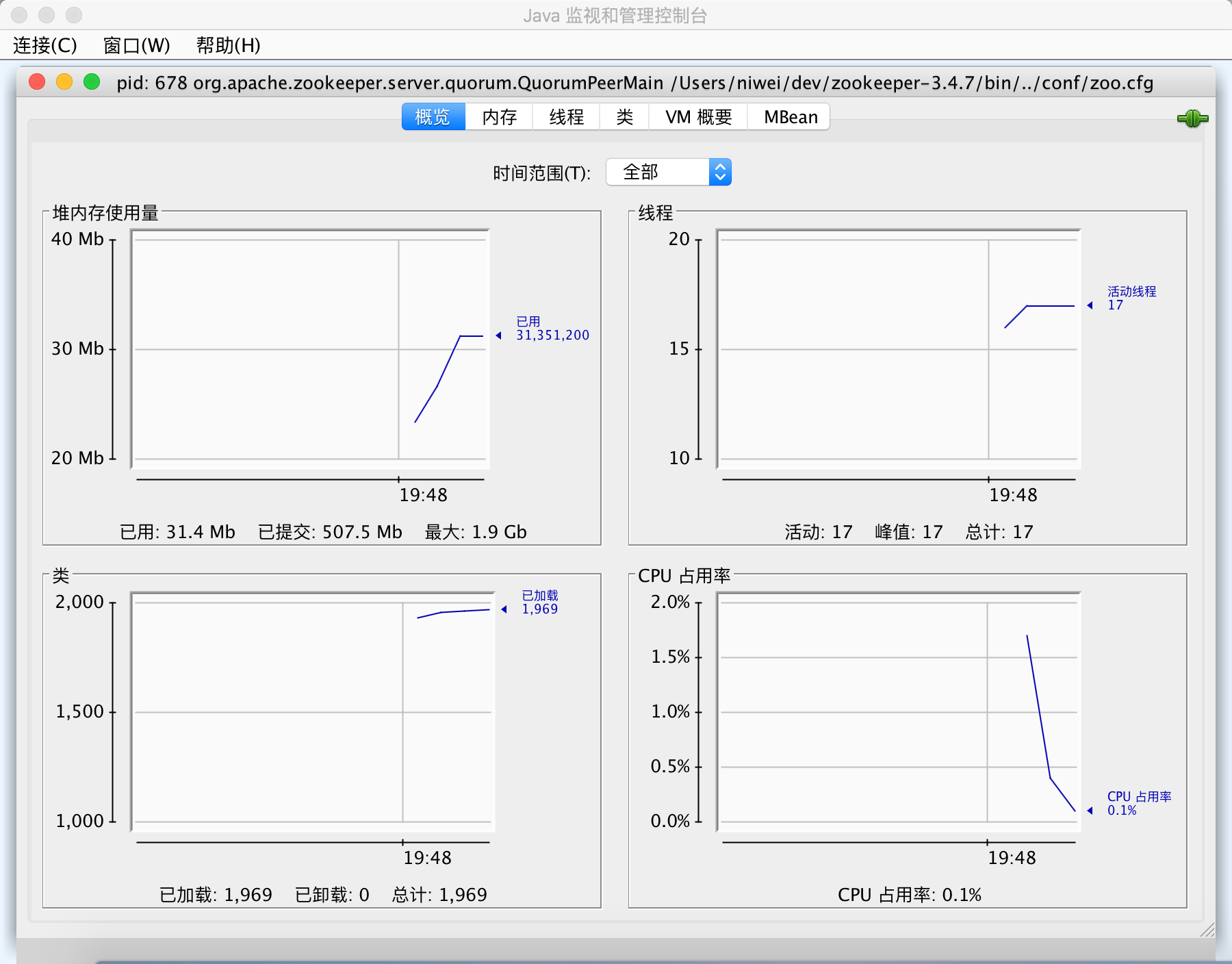Close the pid 678 internal window

click(x=37, y=82)
